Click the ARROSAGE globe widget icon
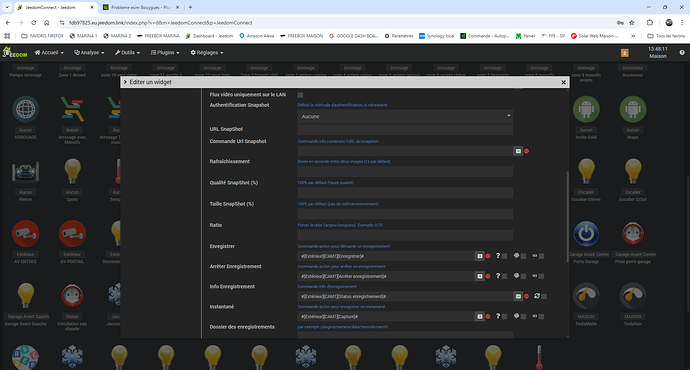The height and width of the screenshot is (370, 690). 26,109
